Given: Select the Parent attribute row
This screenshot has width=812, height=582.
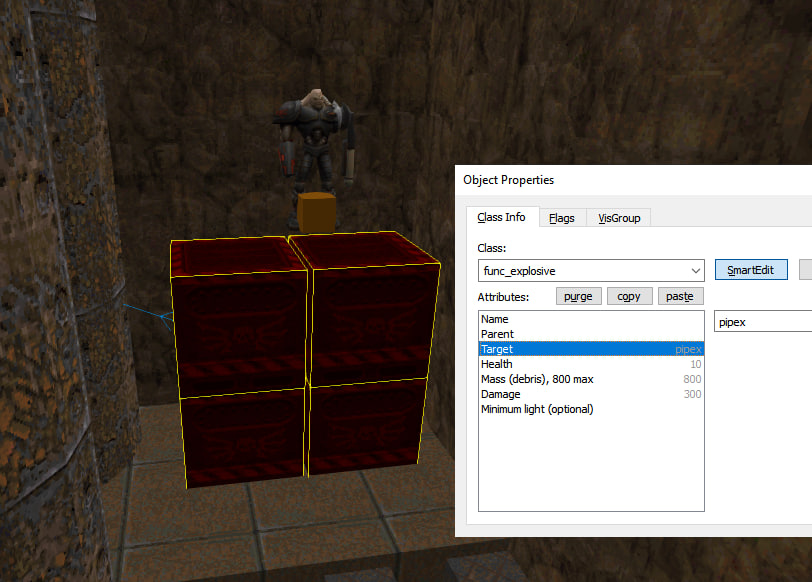Looking at the screenshot, I should click(x=590, y=334).
